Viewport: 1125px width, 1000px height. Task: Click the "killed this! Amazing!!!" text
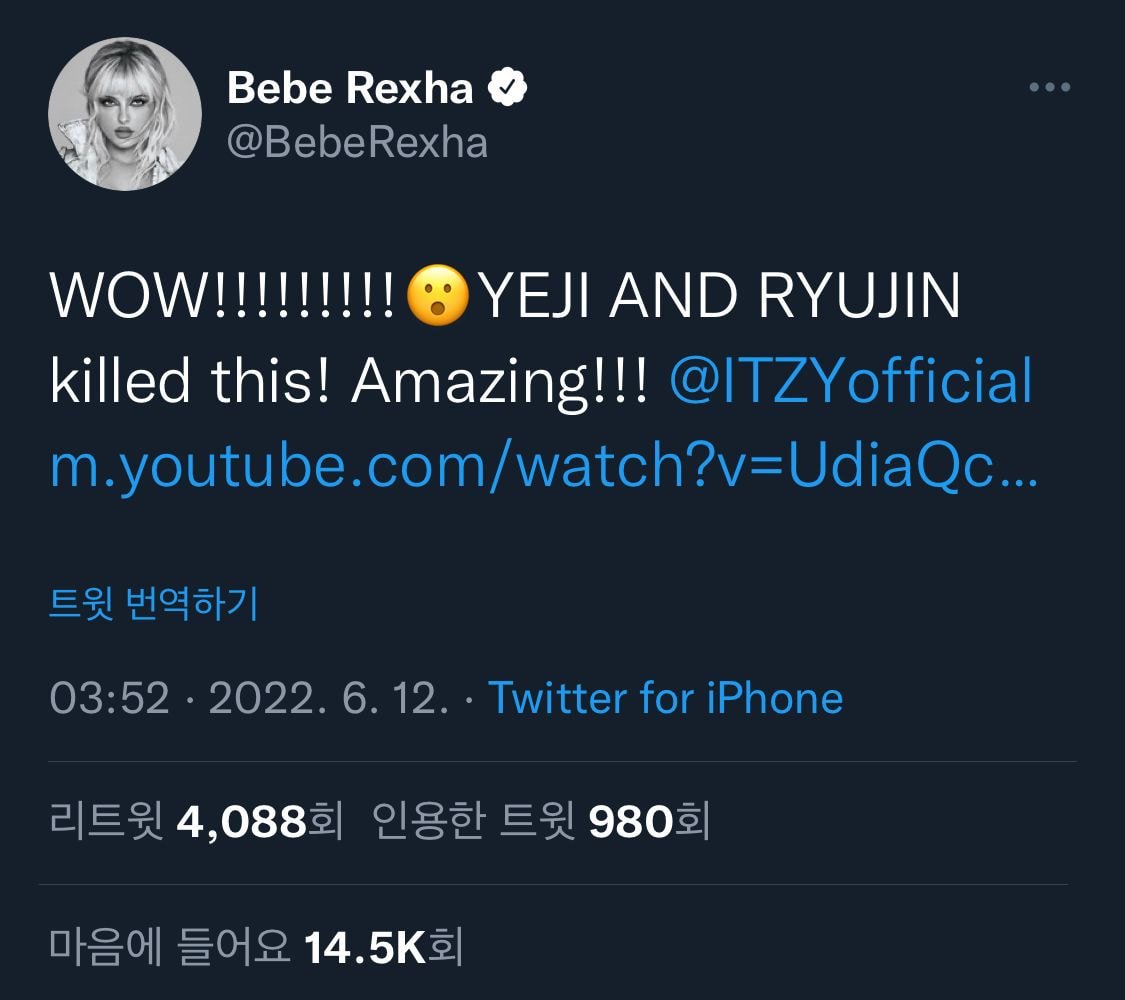coord(347,382)
